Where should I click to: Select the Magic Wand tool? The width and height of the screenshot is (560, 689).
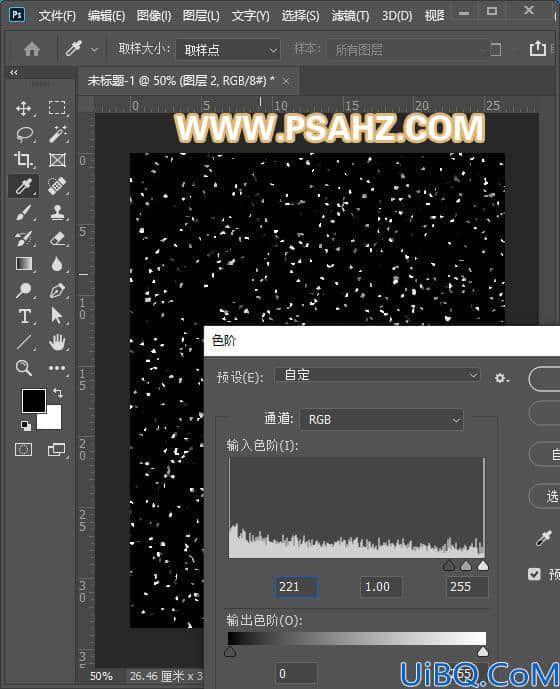click(58, 134)
